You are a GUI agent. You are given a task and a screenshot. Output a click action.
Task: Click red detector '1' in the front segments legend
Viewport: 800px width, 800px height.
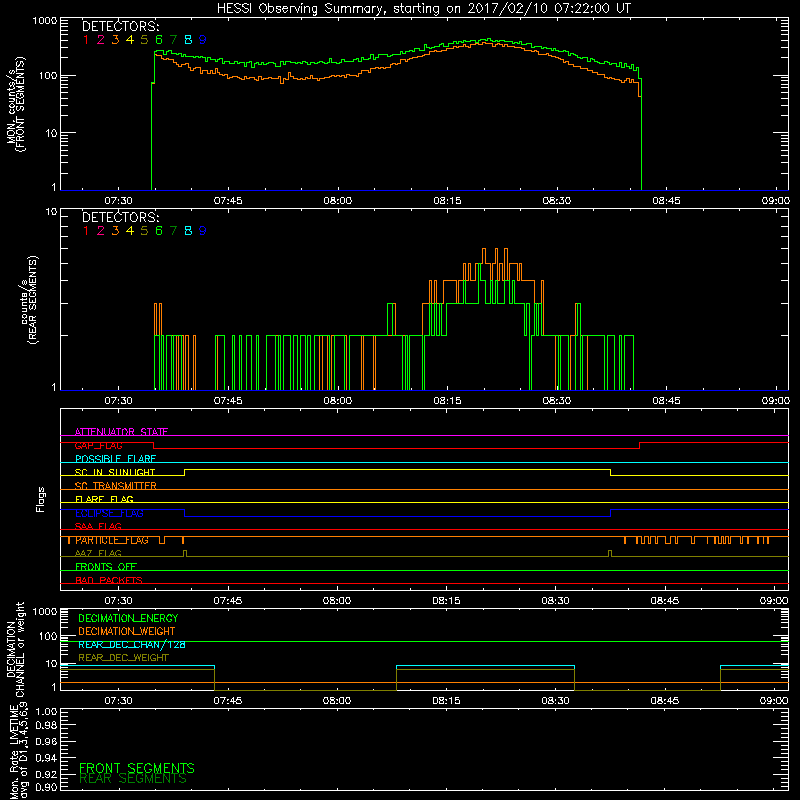[x=86, y=40]
